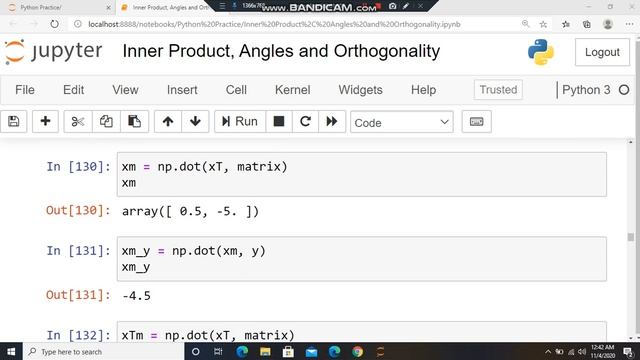This screenshot has height=360, width=640.
Task: Add this page to favorites star icon
Action: tap(543, 24)
